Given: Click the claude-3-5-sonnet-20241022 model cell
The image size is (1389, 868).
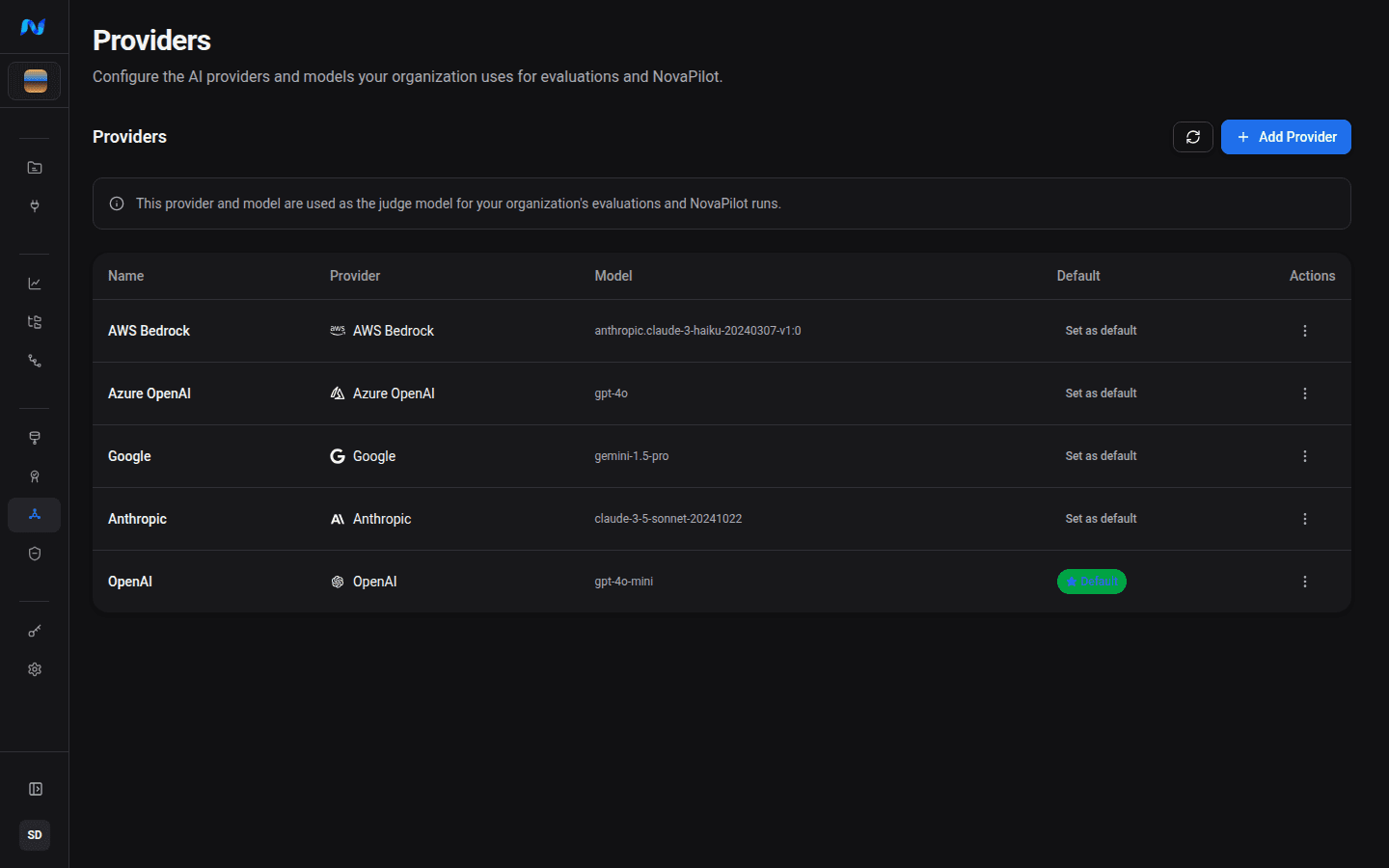Looking at the screenshot, I should click(667, 519).
